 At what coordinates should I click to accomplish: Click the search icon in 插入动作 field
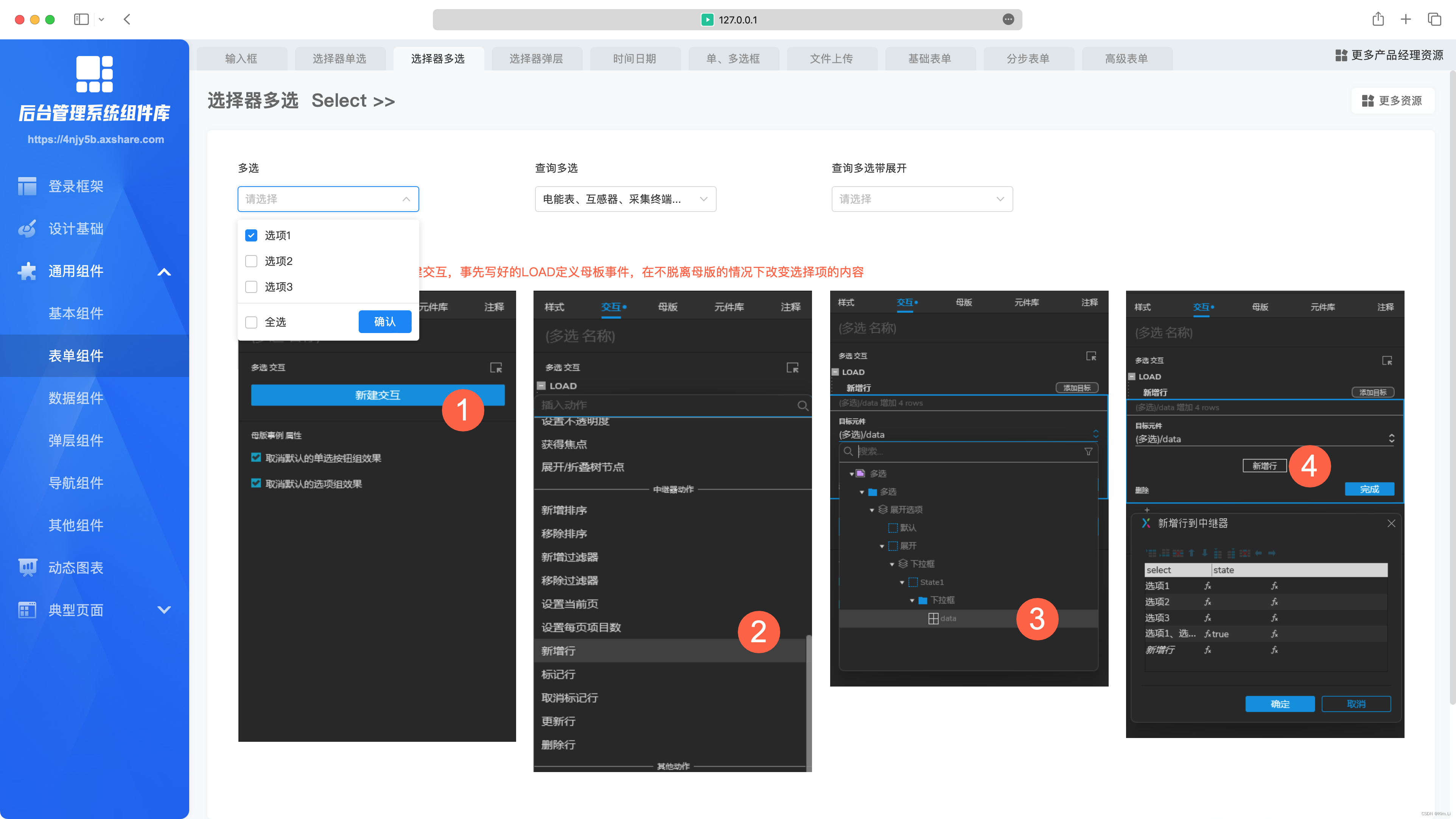tap(803, 405)
